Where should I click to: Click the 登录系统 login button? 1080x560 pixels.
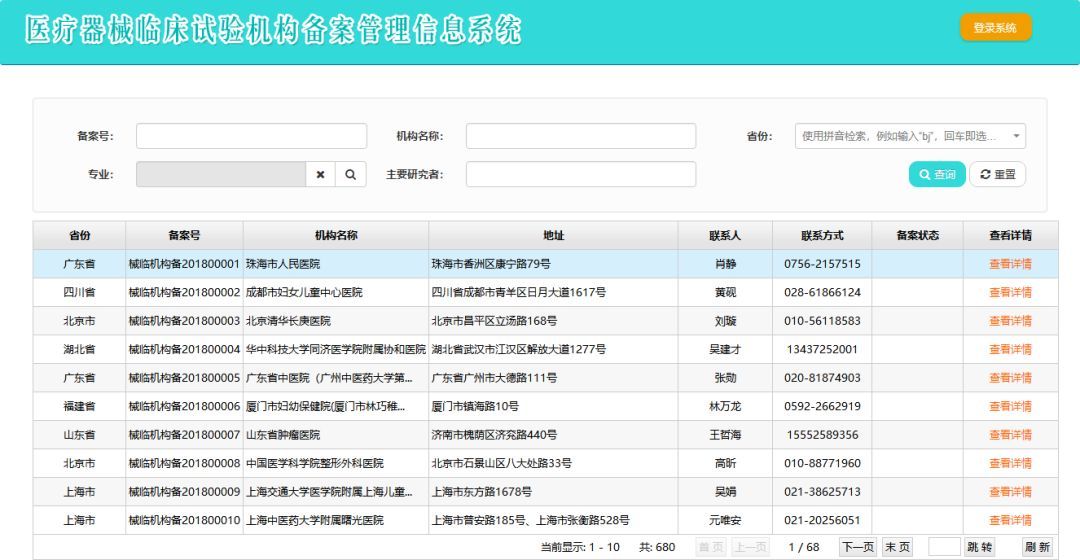tap(995, 28)
